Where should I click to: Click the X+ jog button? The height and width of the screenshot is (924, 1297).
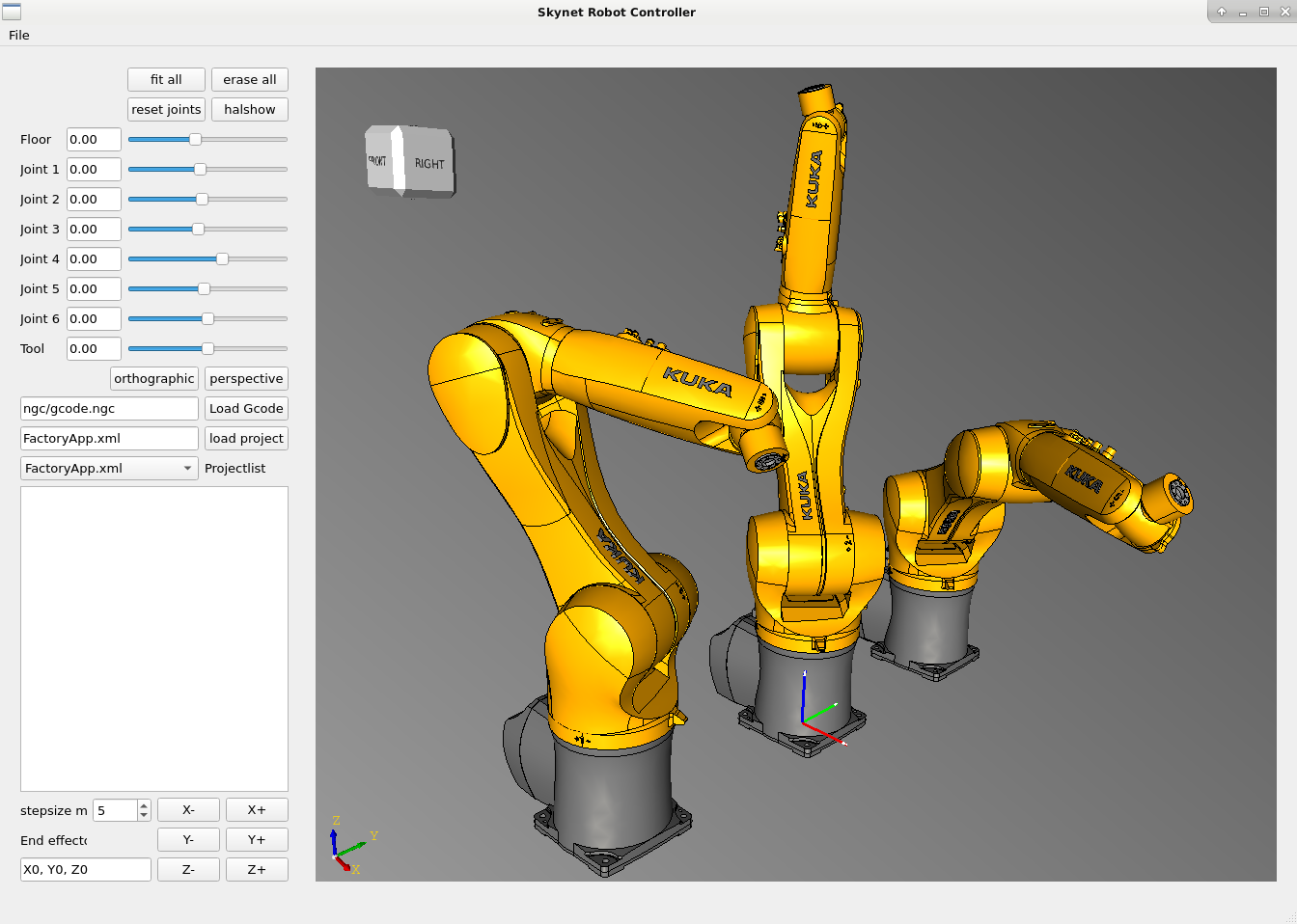(257, 810)
